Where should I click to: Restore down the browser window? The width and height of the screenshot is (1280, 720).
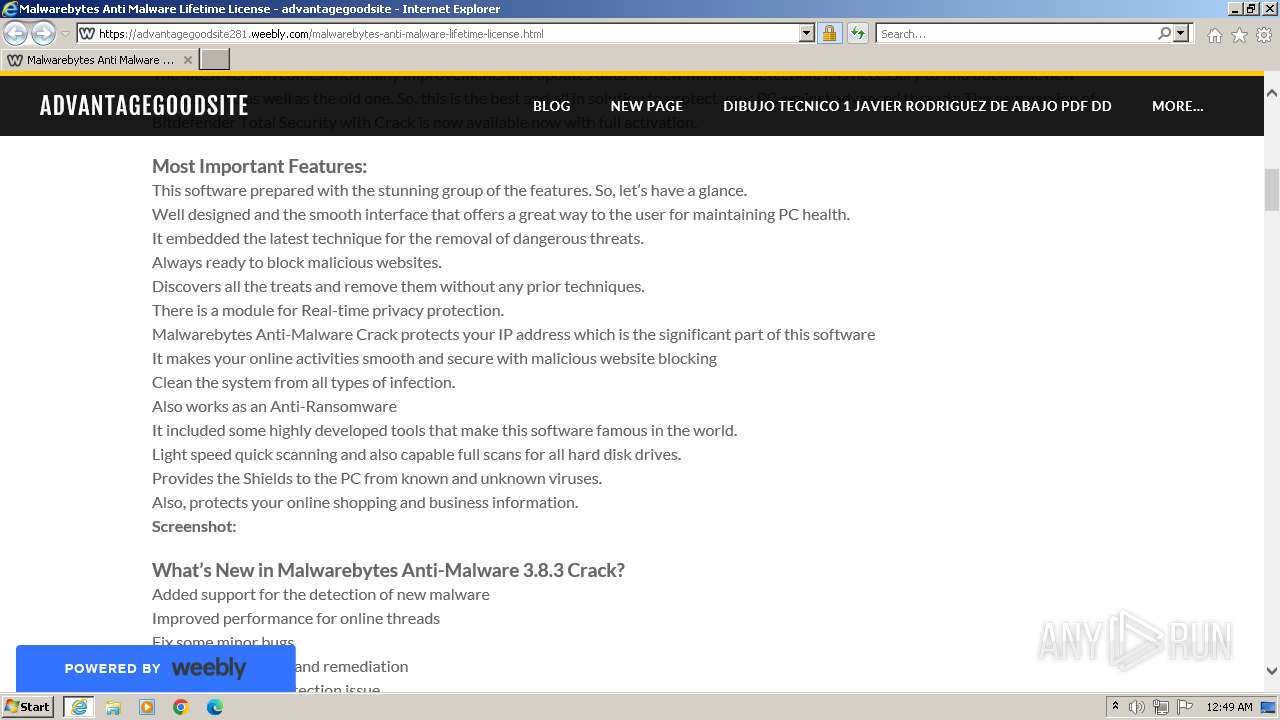coord(1251,8)
